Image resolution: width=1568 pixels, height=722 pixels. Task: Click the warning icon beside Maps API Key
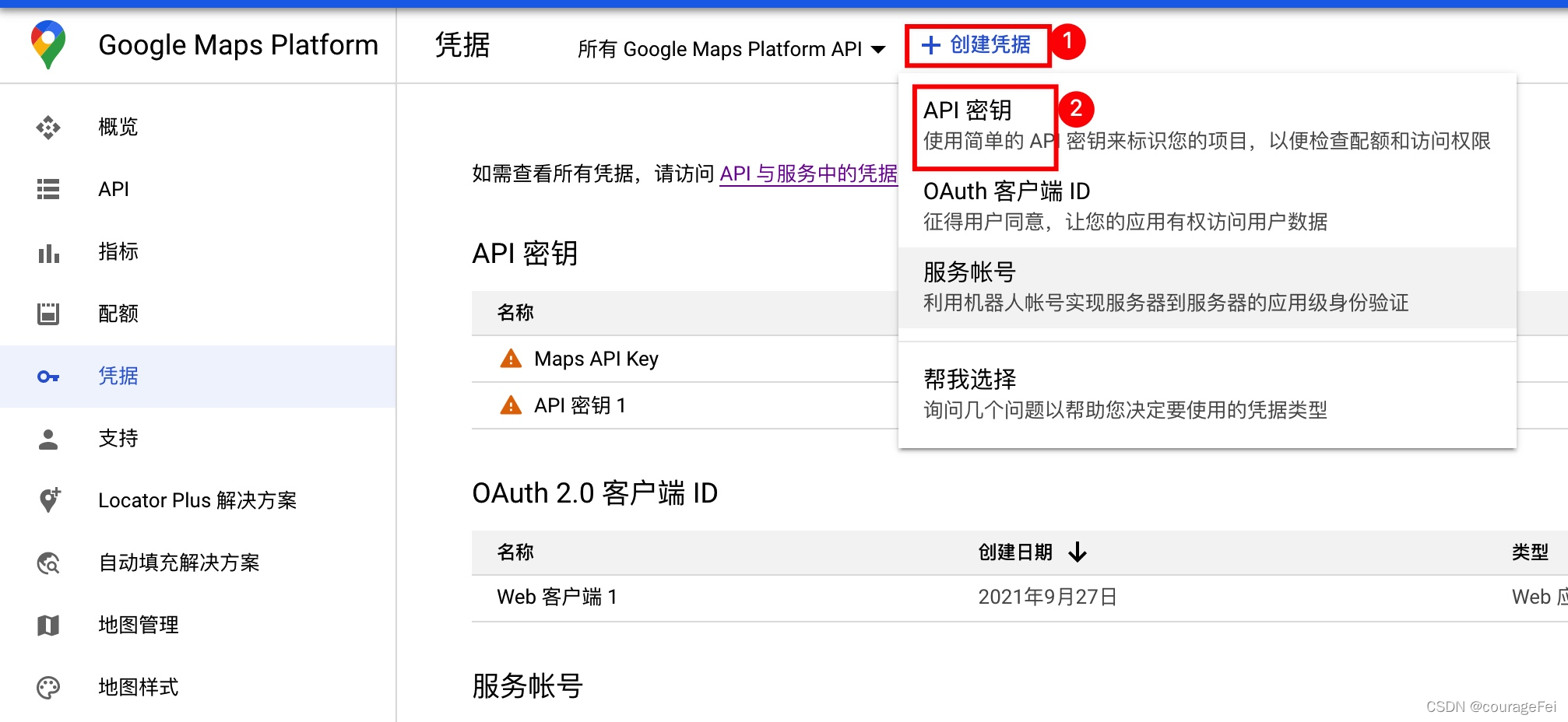(511, 359)
